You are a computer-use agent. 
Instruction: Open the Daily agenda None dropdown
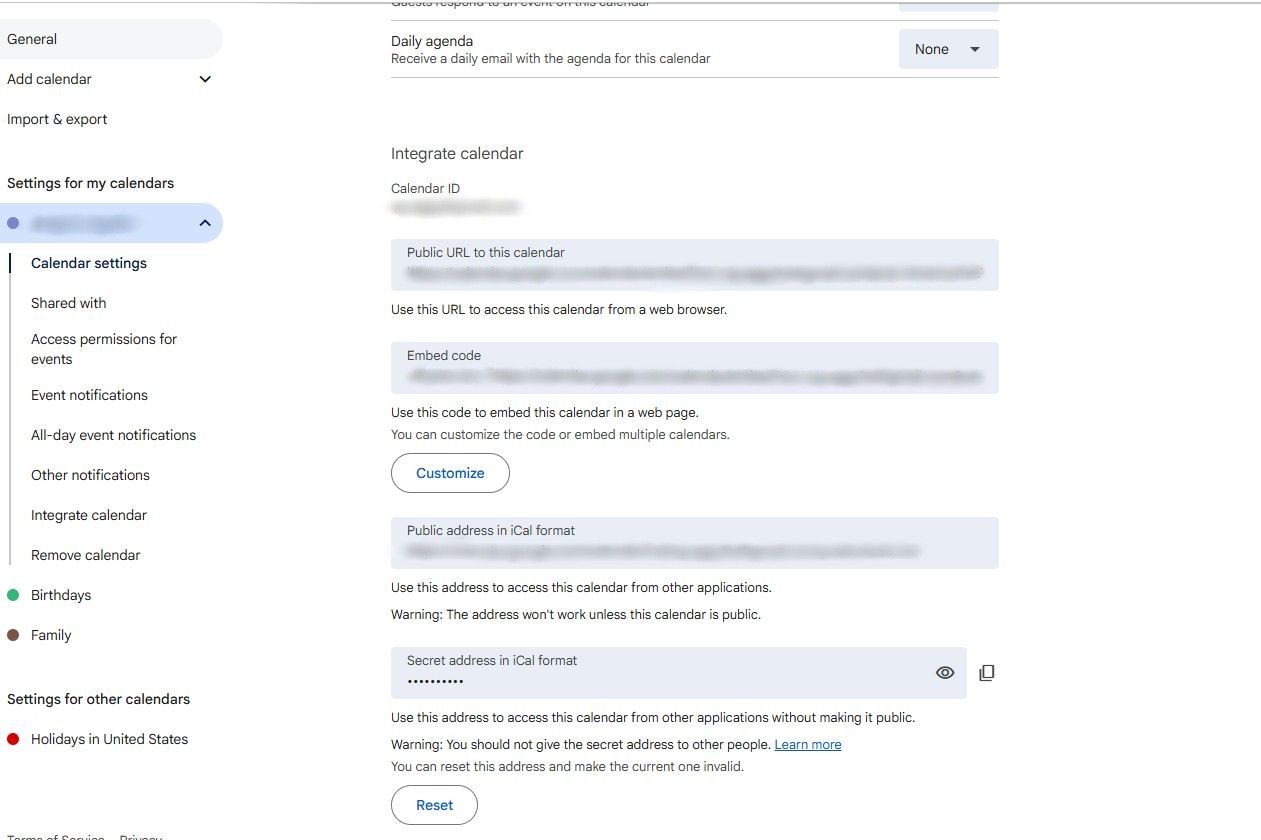point(949,49)
